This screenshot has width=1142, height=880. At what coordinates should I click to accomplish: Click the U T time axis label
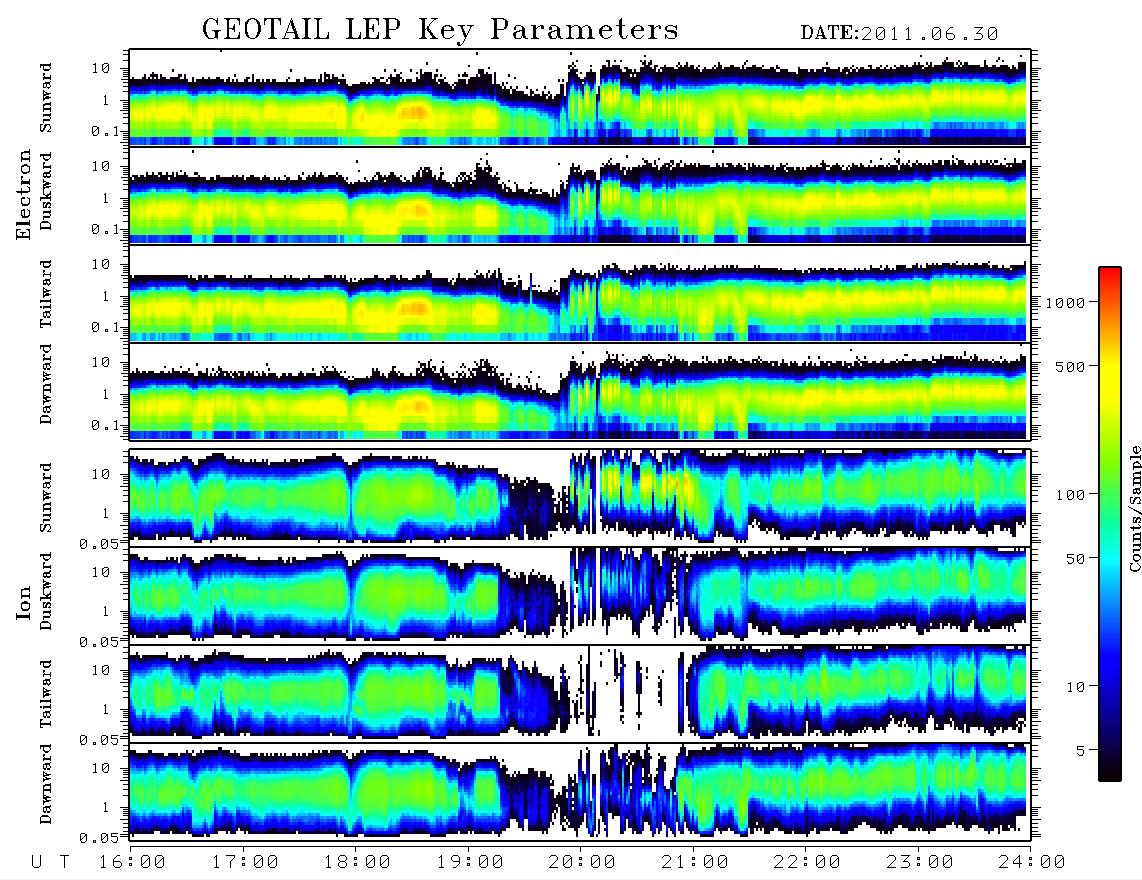50,862
